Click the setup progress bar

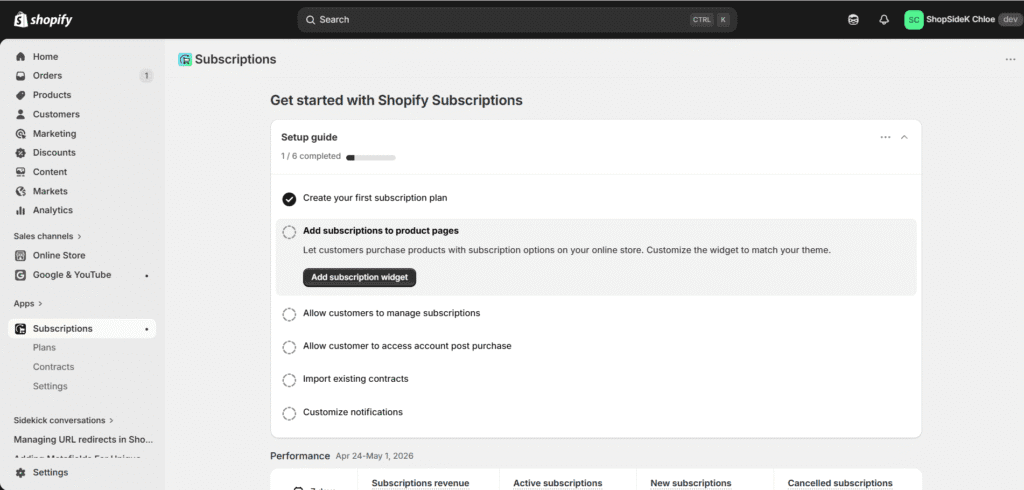click(x=371, y=157)
